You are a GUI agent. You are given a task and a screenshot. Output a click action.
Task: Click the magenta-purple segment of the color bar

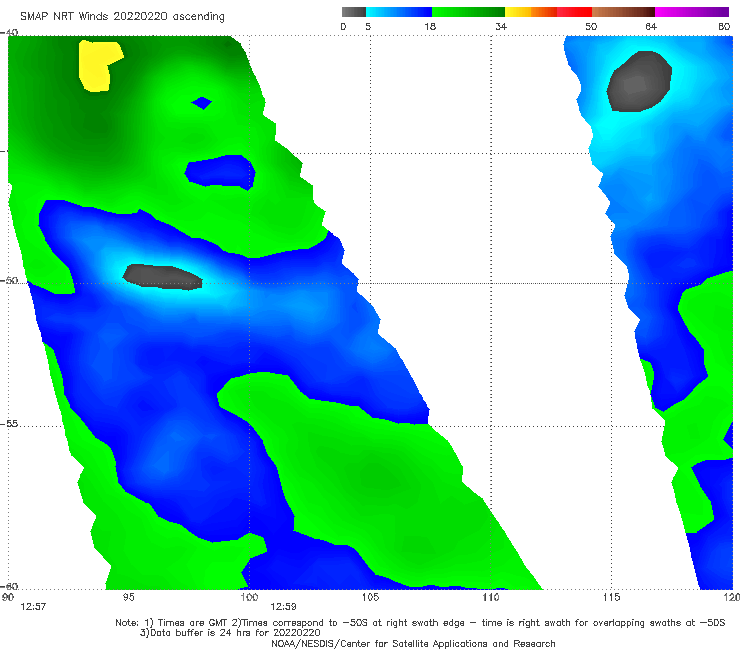tap(692, 12)
